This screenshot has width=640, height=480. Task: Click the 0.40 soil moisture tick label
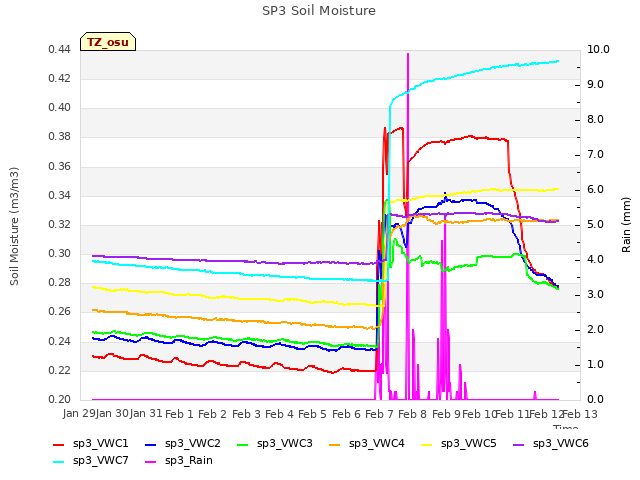[x=59, y=108]
